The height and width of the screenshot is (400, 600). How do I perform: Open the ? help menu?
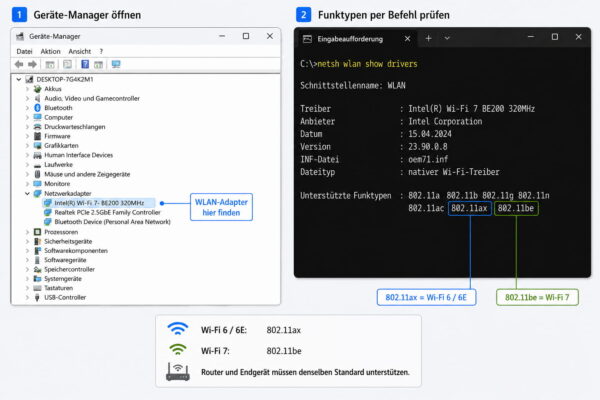point(101,51)
